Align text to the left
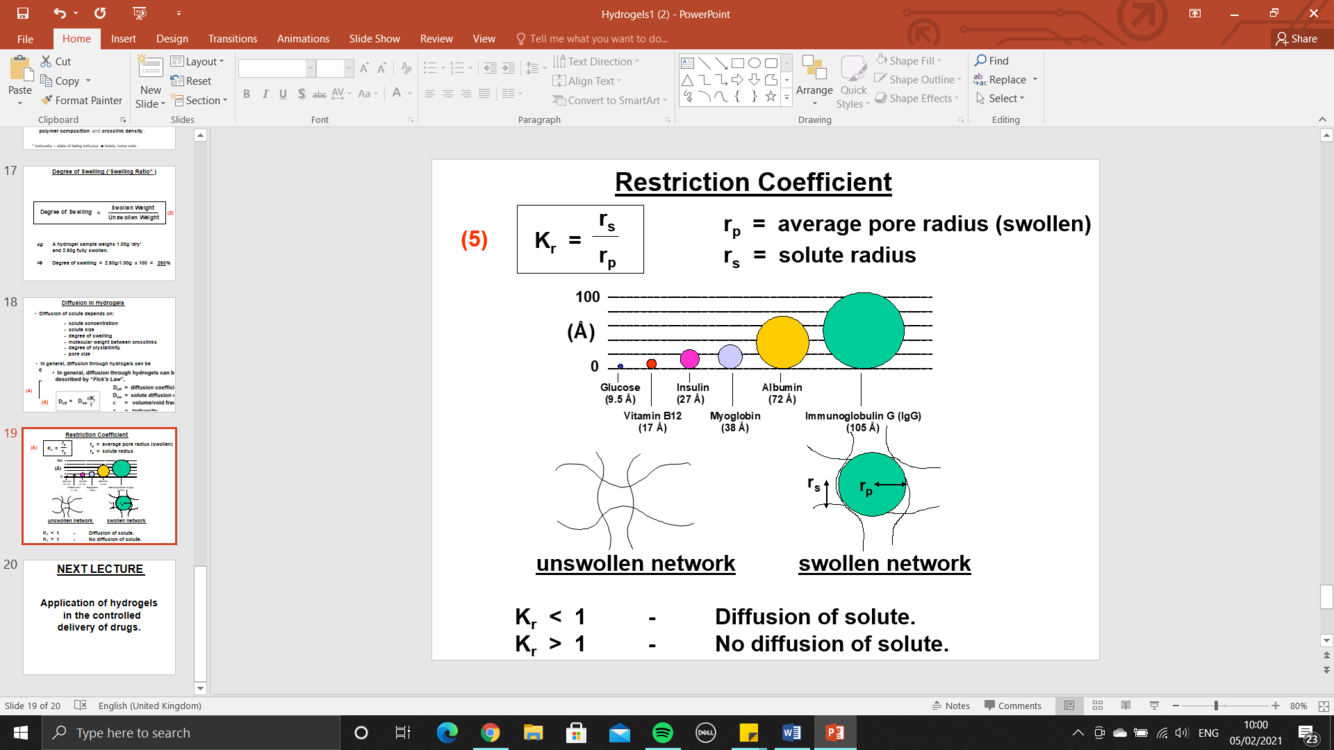The width and height of the screenshot is (1334, 750). point(429,94)
